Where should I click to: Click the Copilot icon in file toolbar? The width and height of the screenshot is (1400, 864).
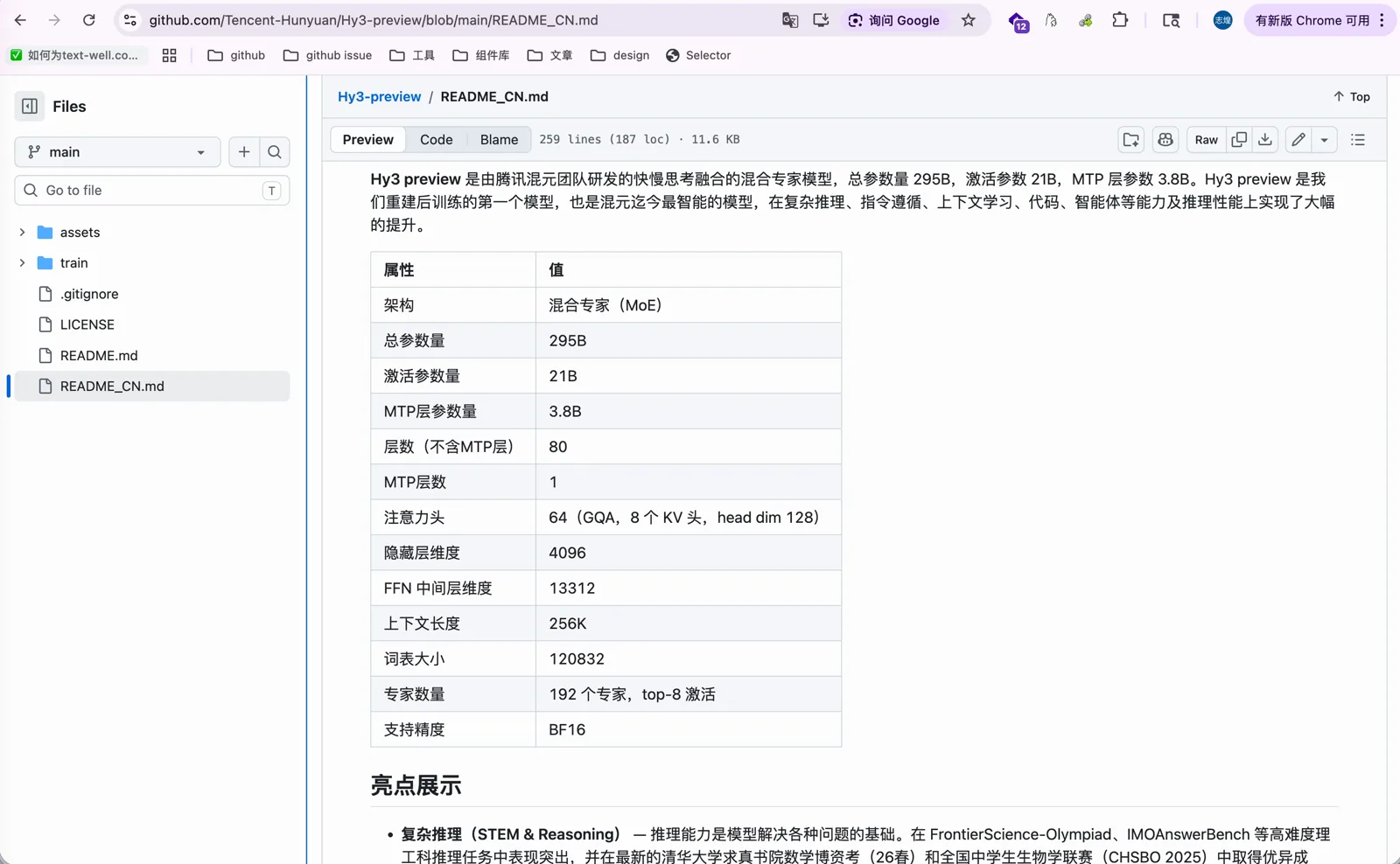1165,140
